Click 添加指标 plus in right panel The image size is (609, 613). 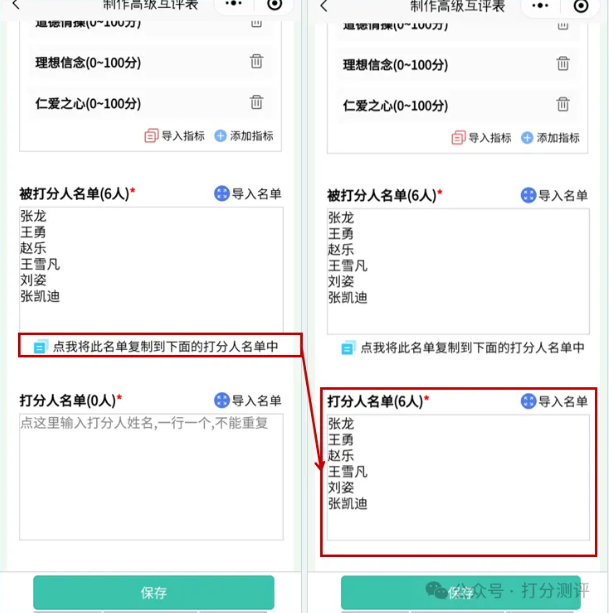tap(527, 138)
